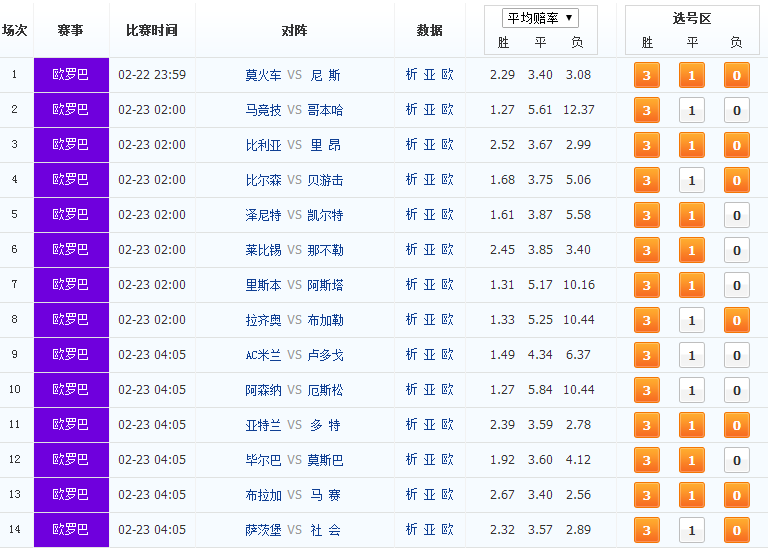
Task: Open 多特 team link in match 11
Action: click(x=325, y=425)
